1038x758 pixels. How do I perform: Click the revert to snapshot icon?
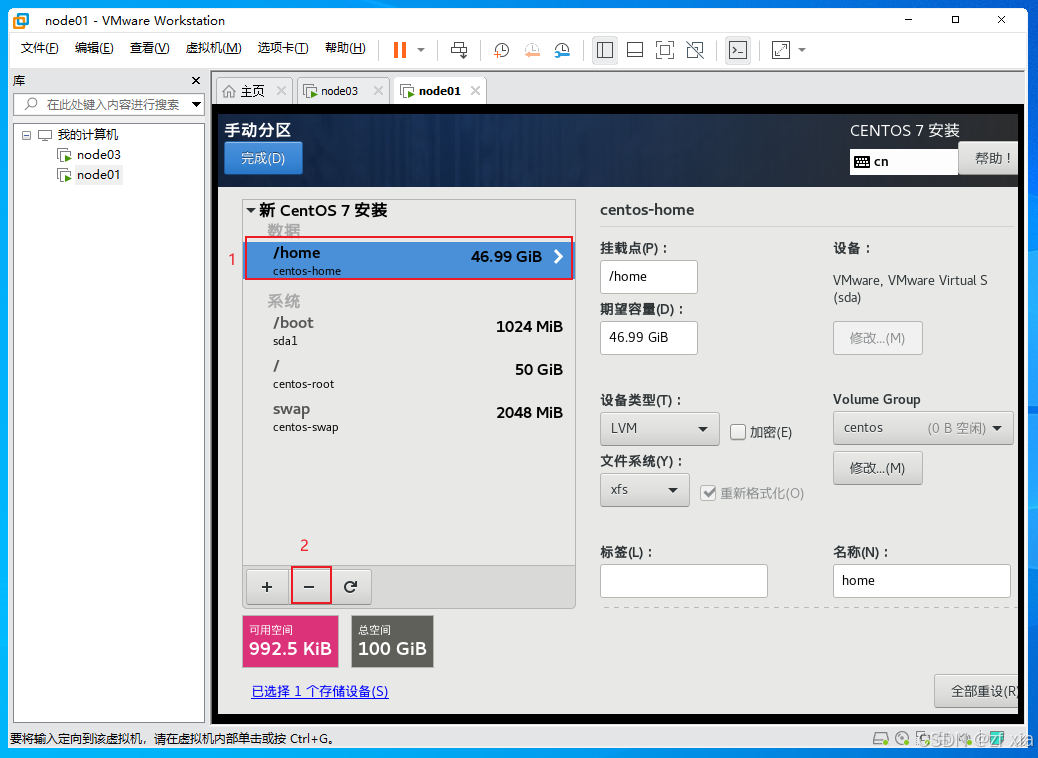532,50
